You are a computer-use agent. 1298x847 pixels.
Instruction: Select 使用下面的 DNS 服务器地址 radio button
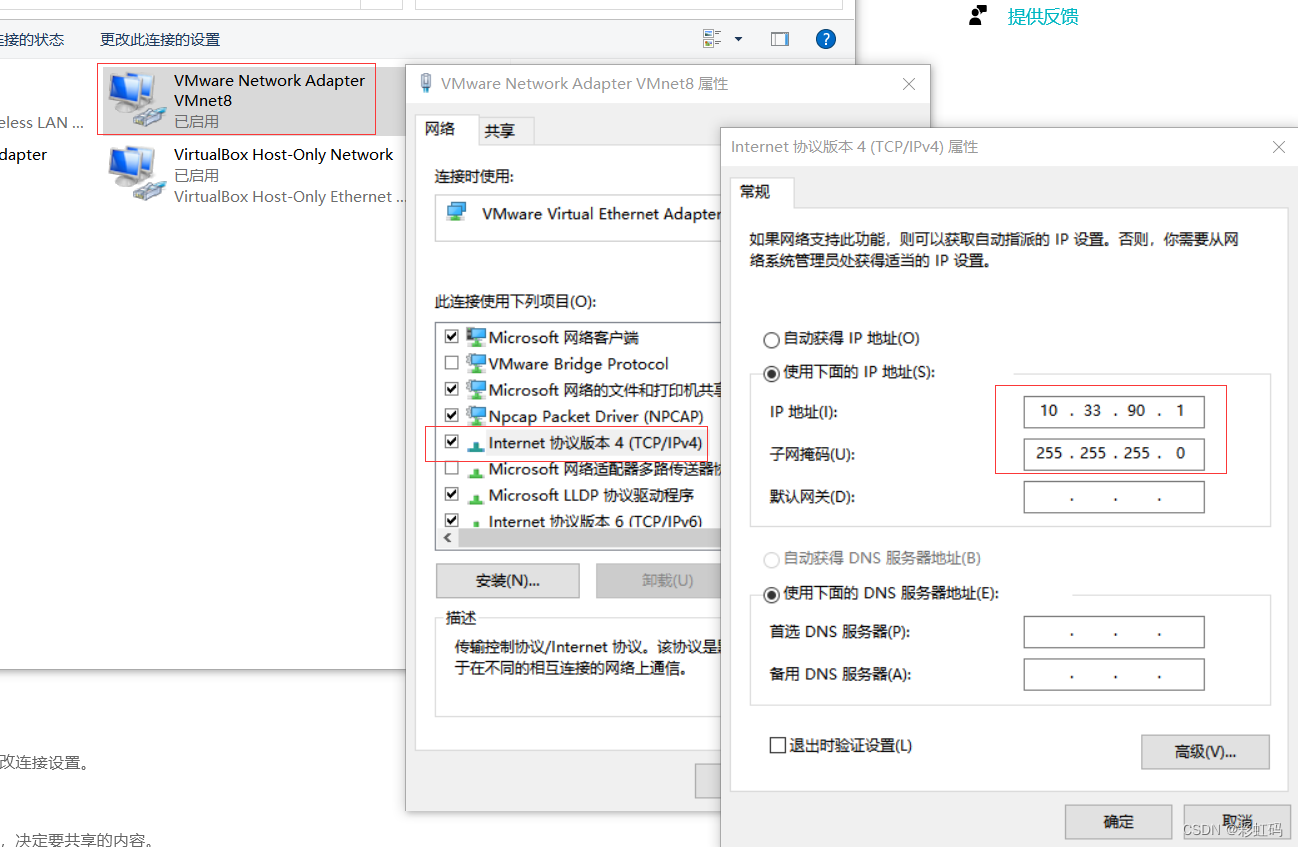pos(771,594)
